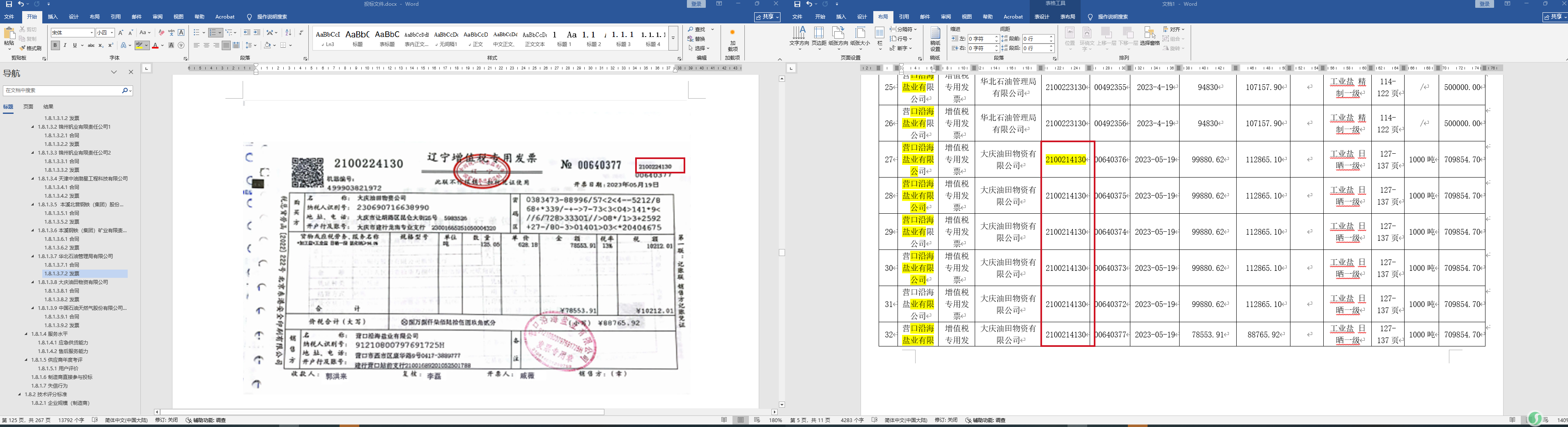
Task: Apply red font color
Action: click(x=156, y=45)
